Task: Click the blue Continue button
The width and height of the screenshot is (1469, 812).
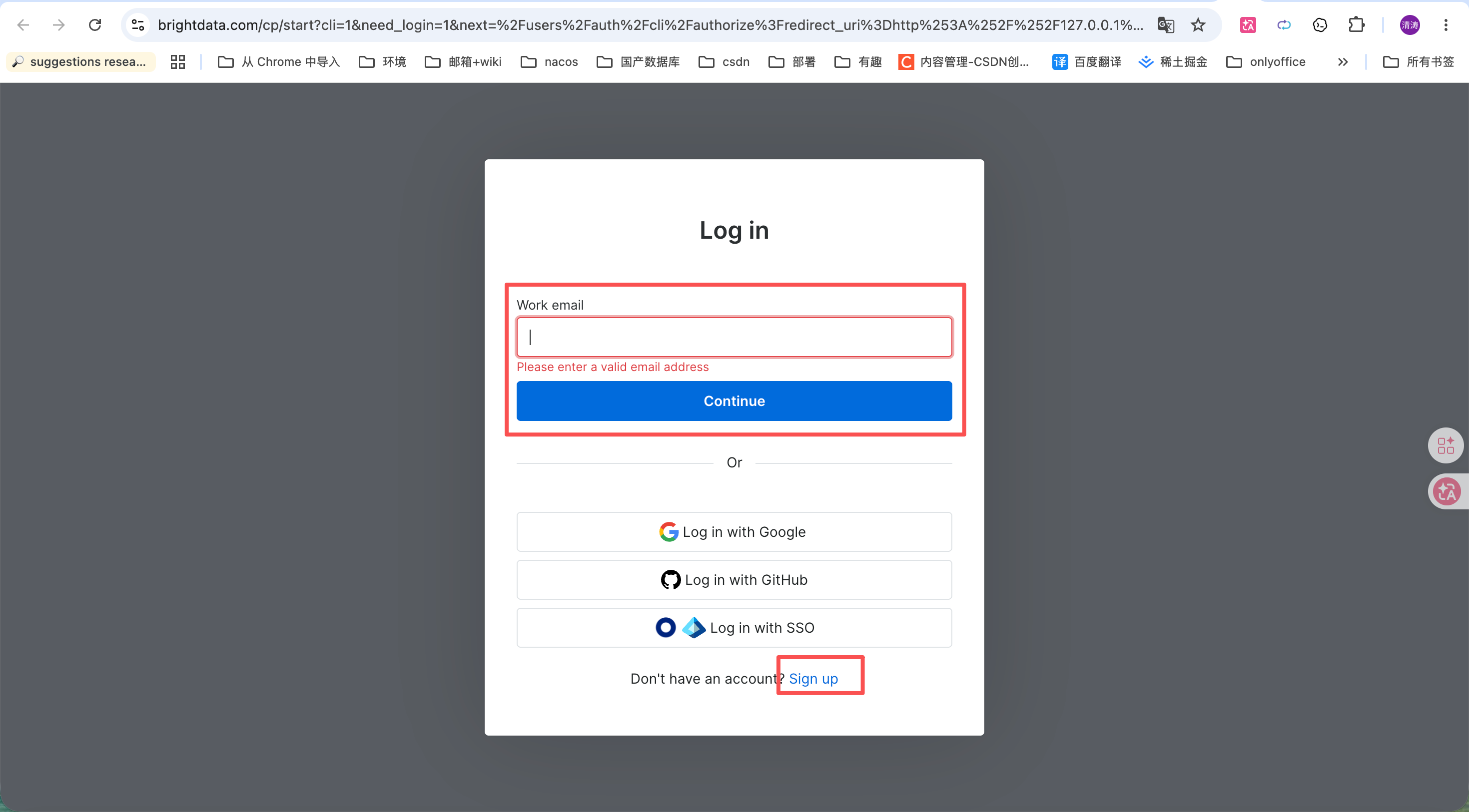Action: [734, 401]
